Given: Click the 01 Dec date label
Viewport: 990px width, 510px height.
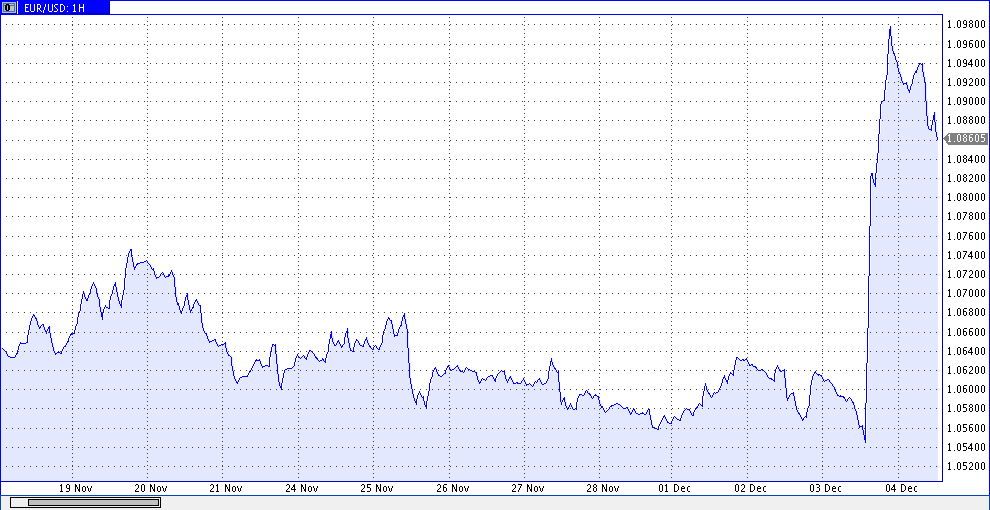Looking at the screenshot, I should click(674, 488).
